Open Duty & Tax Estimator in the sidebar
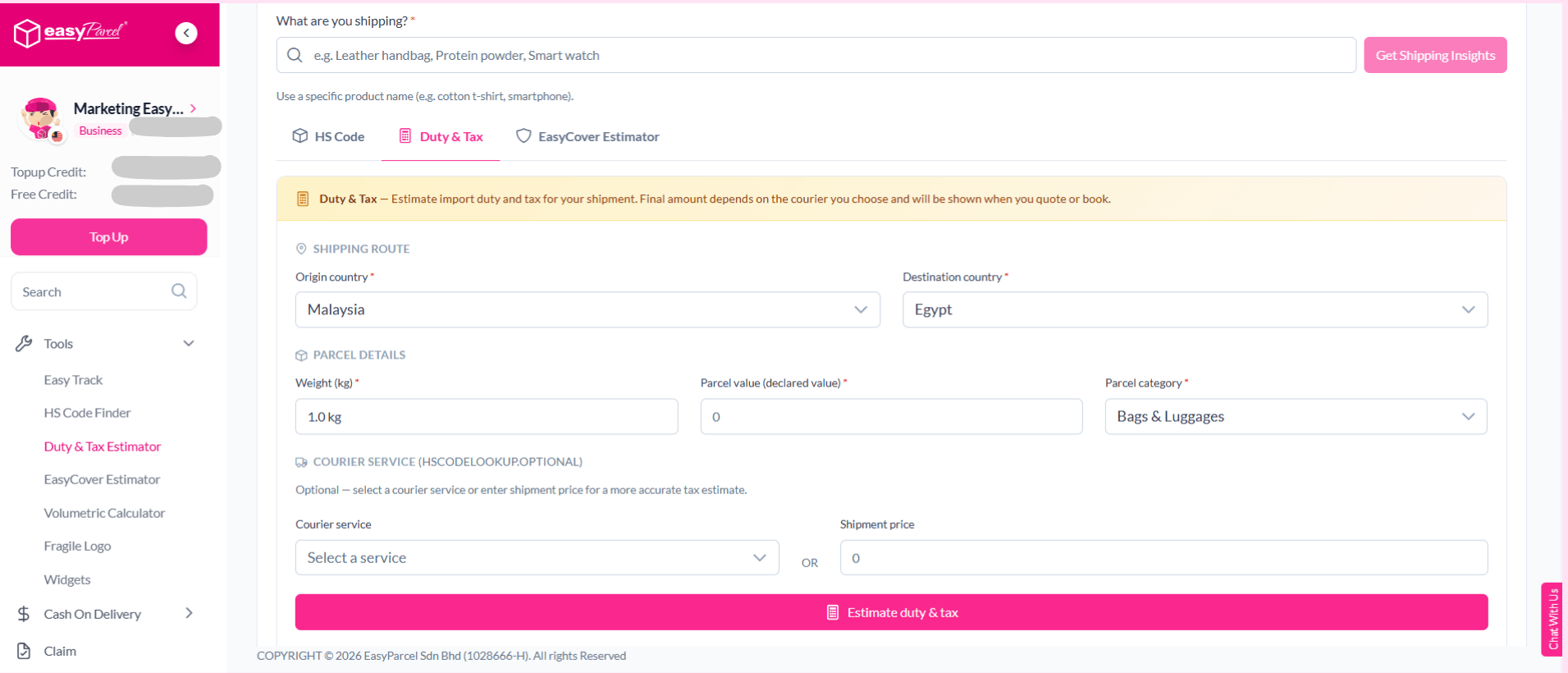 pos(103,446)
